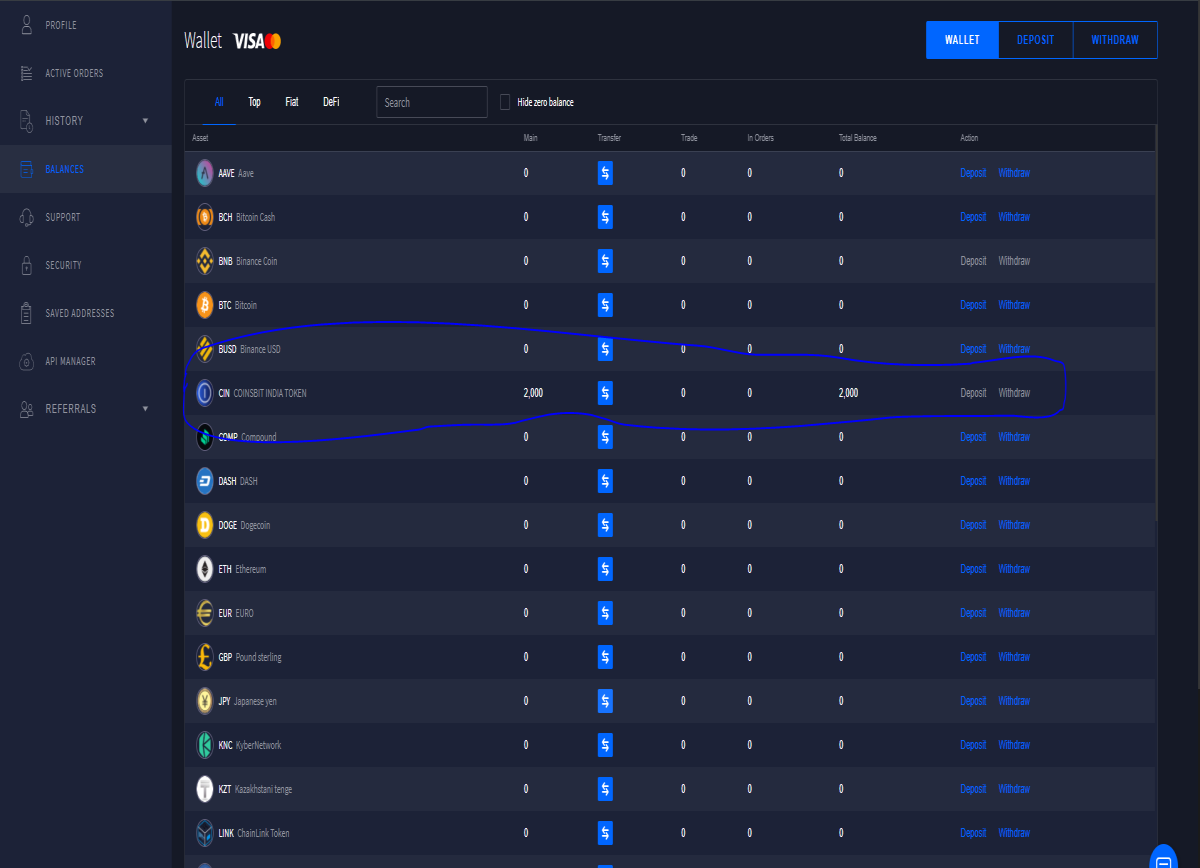Click the WALLET button
Image resolution: width=1200 pixels, height=868 pixels.
tap(962, 40)
